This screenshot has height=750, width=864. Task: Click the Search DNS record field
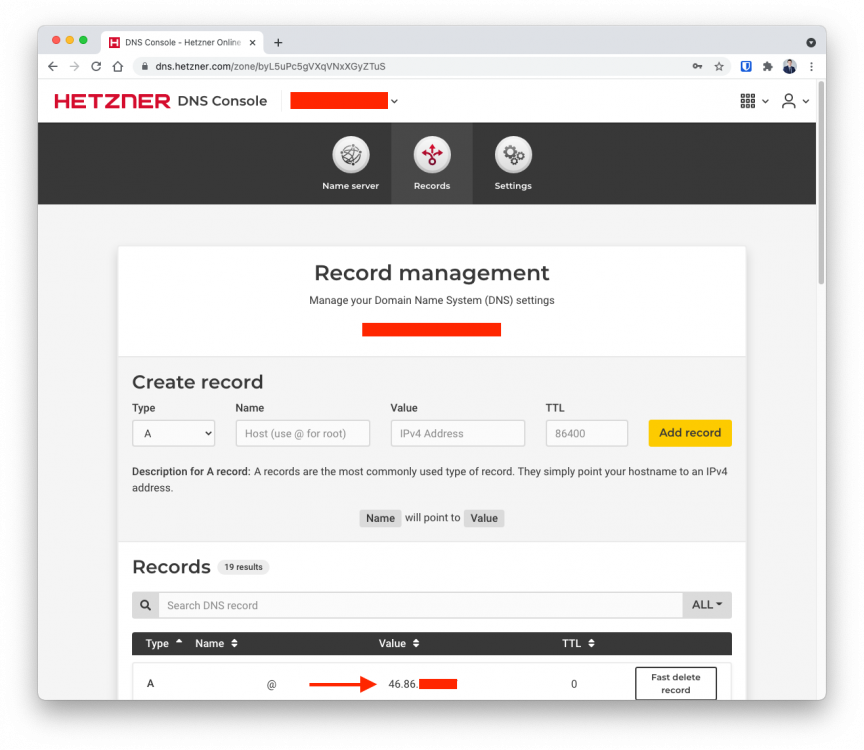[x=420, y=605]
